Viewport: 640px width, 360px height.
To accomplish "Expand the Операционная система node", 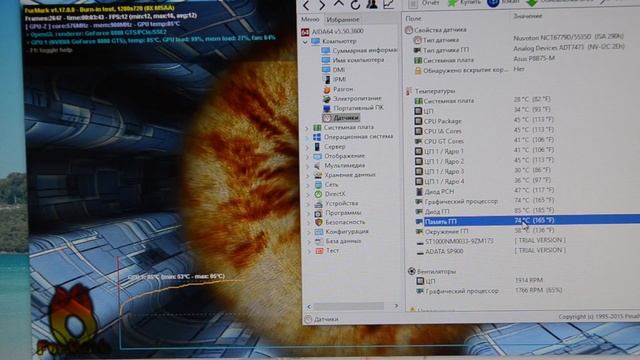I will tap(307, 138).
